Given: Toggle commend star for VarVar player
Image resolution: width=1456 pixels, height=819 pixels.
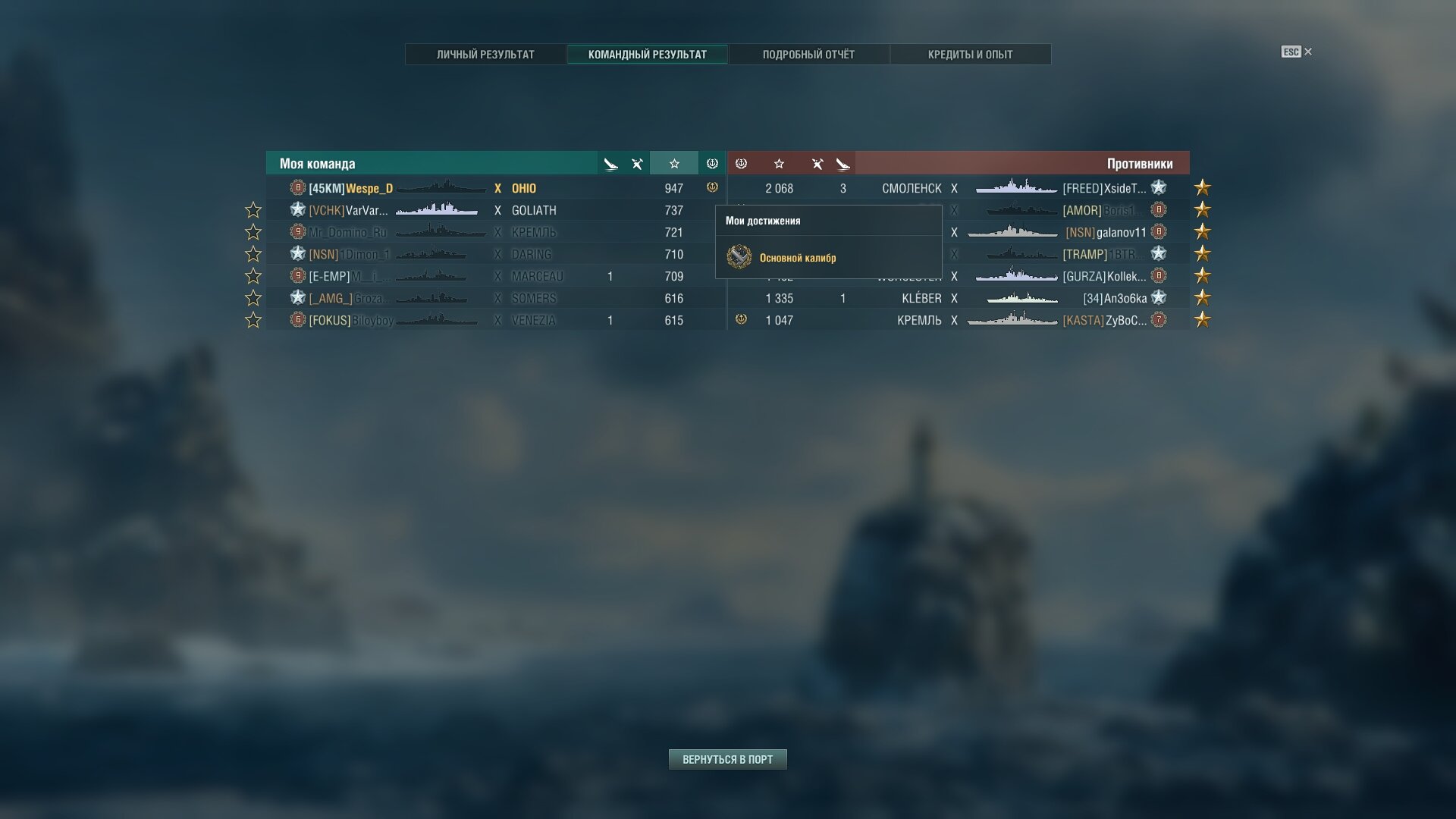Looking at the screenshot, I should click(x=253, y=210).
